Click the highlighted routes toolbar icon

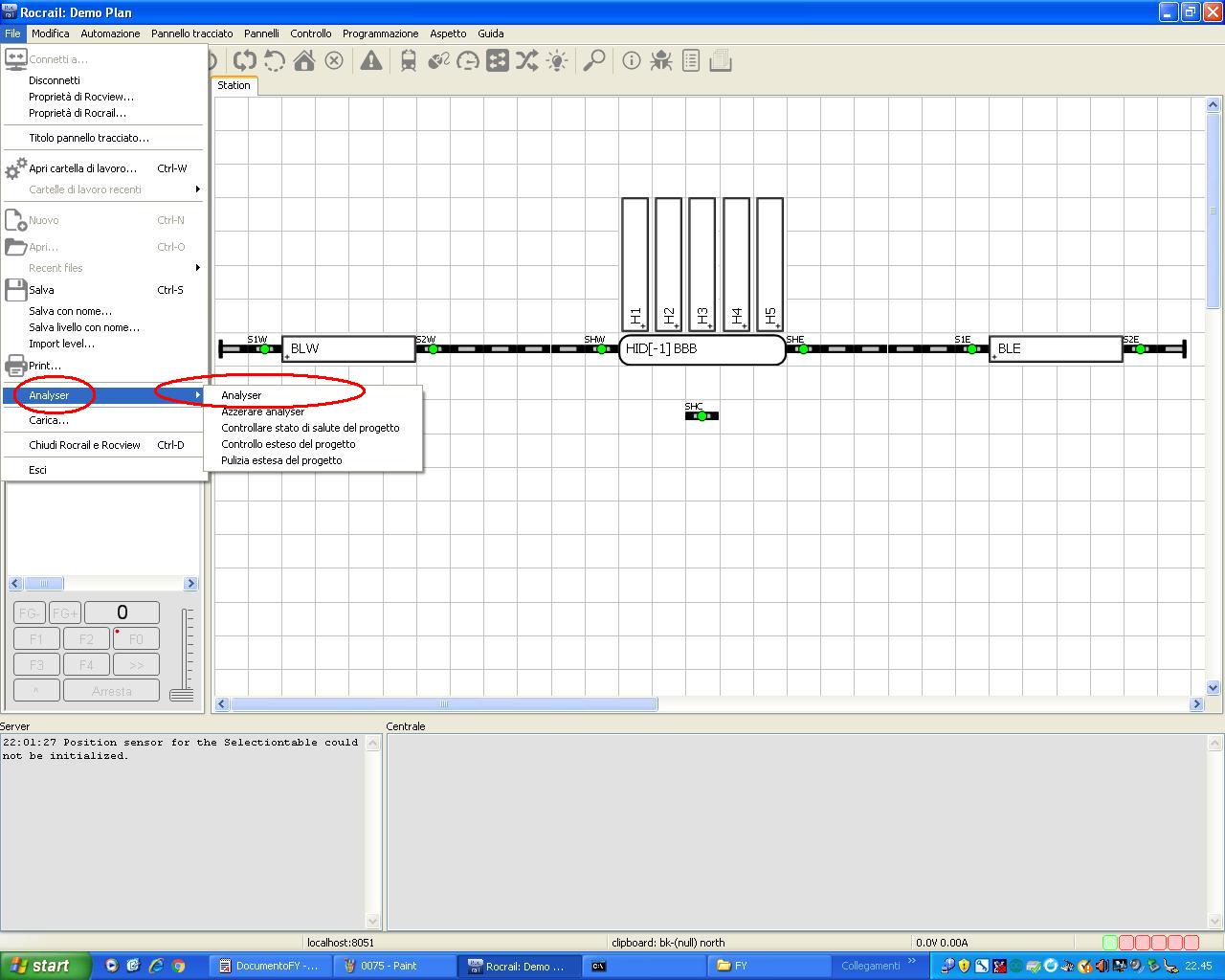point(498,61)
